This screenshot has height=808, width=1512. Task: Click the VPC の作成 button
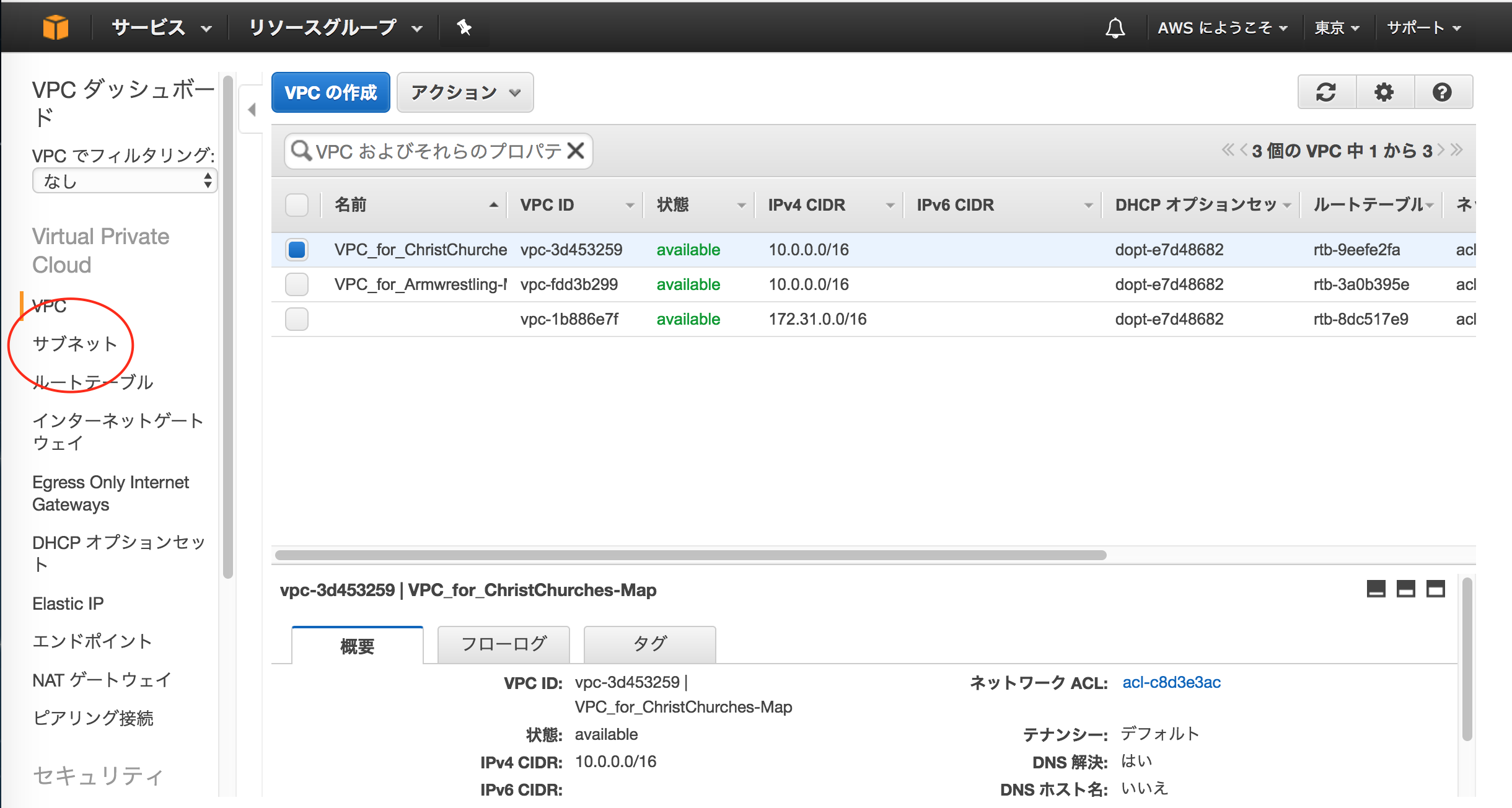331,92
